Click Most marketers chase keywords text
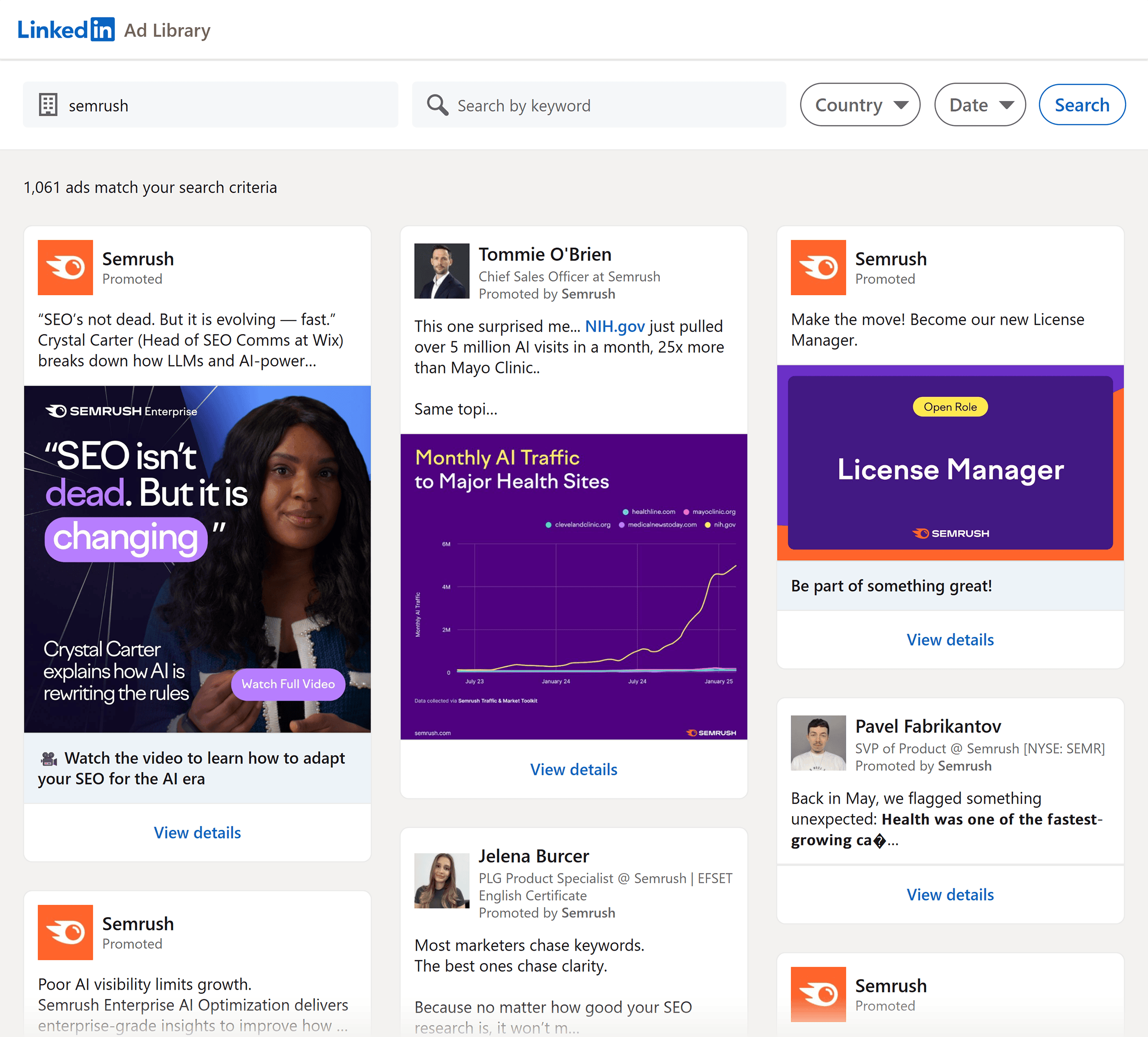Viewport: 1148px width, 1037px height. pos(529,945)
